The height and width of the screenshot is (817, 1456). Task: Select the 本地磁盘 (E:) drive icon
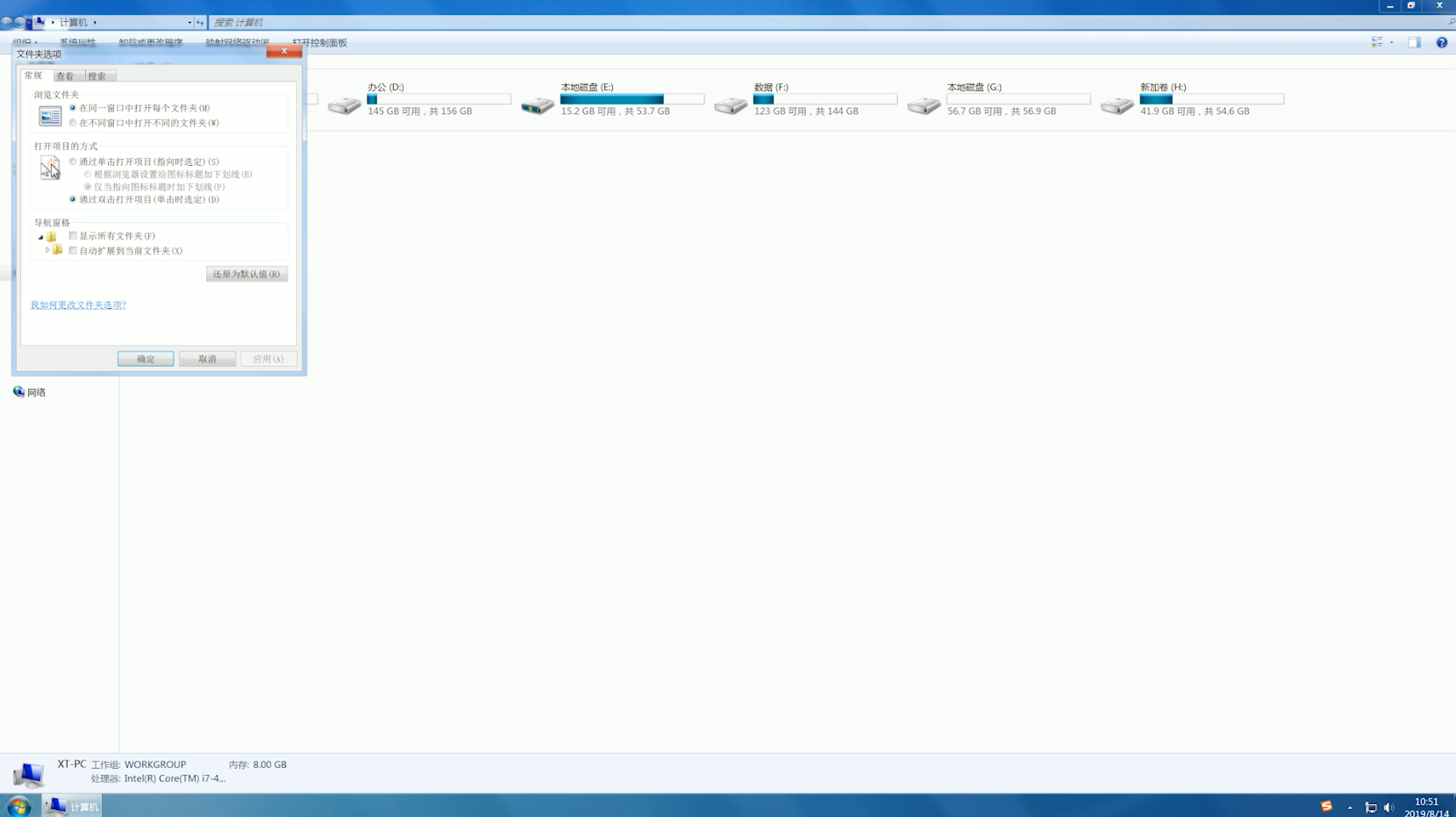pos(537,105)
